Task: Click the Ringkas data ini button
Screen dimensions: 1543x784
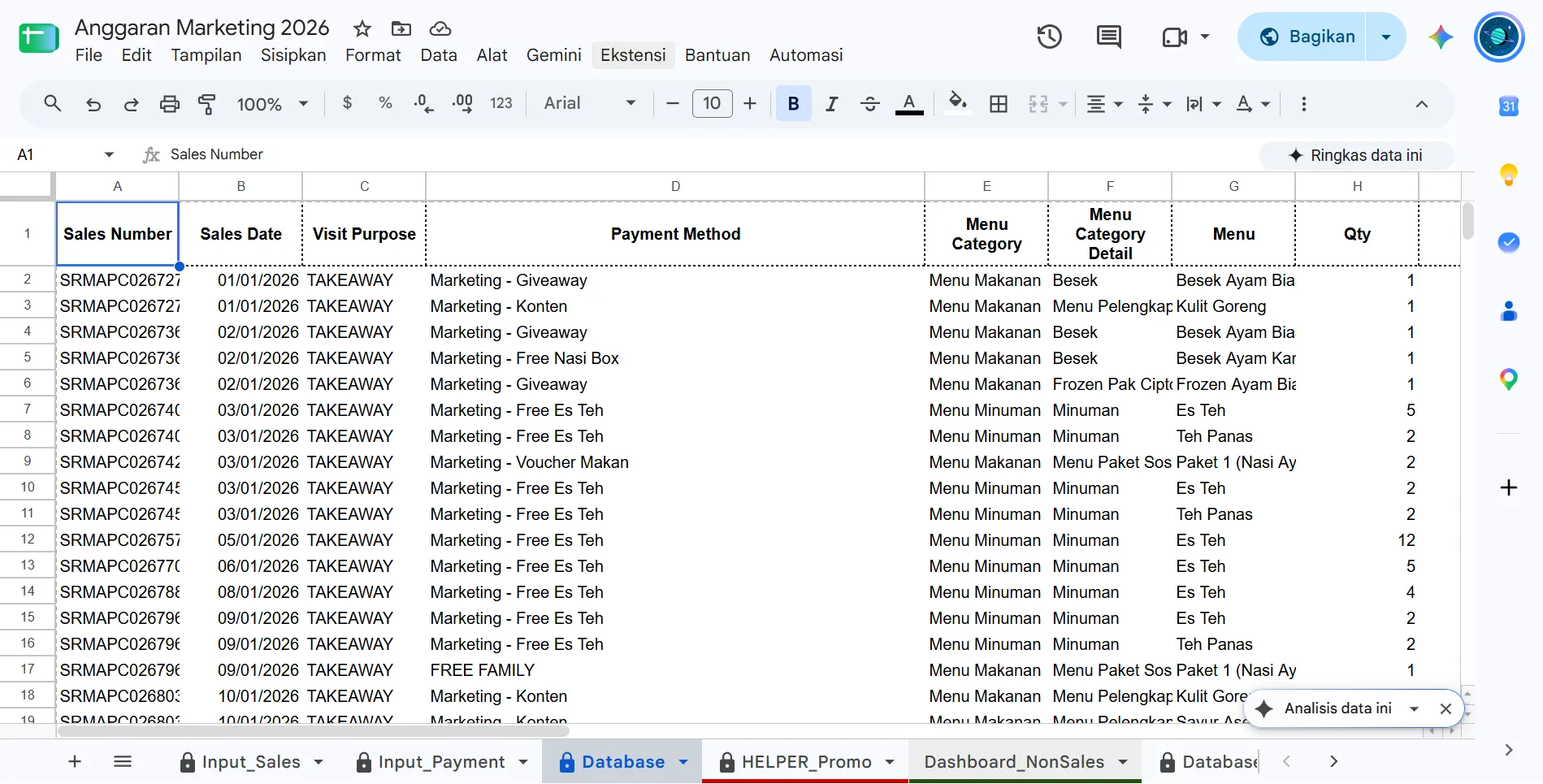Action: point(1356,155)
